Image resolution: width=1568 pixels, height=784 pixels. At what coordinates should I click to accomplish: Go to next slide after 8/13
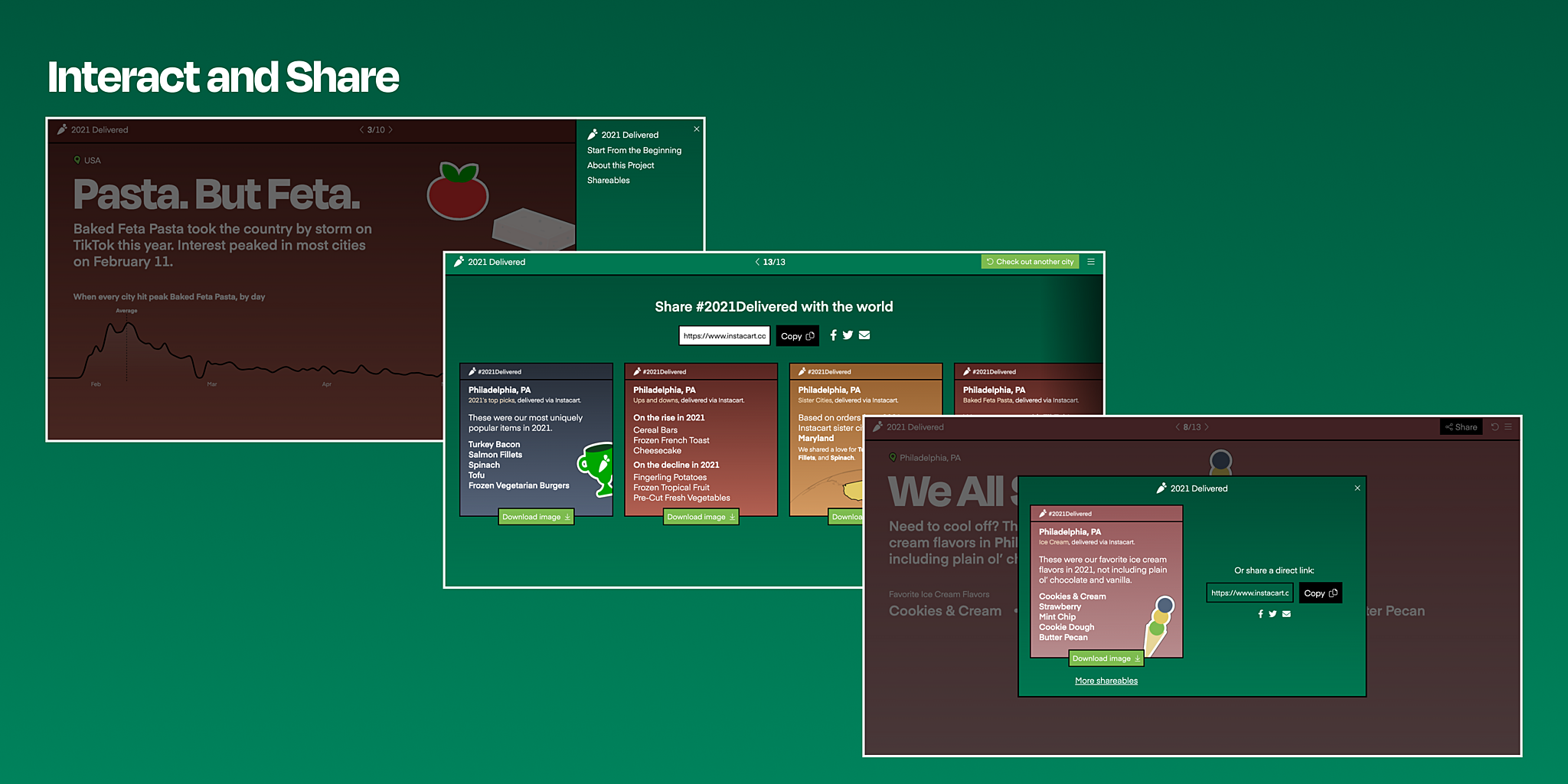click(x=1207, y=427)
